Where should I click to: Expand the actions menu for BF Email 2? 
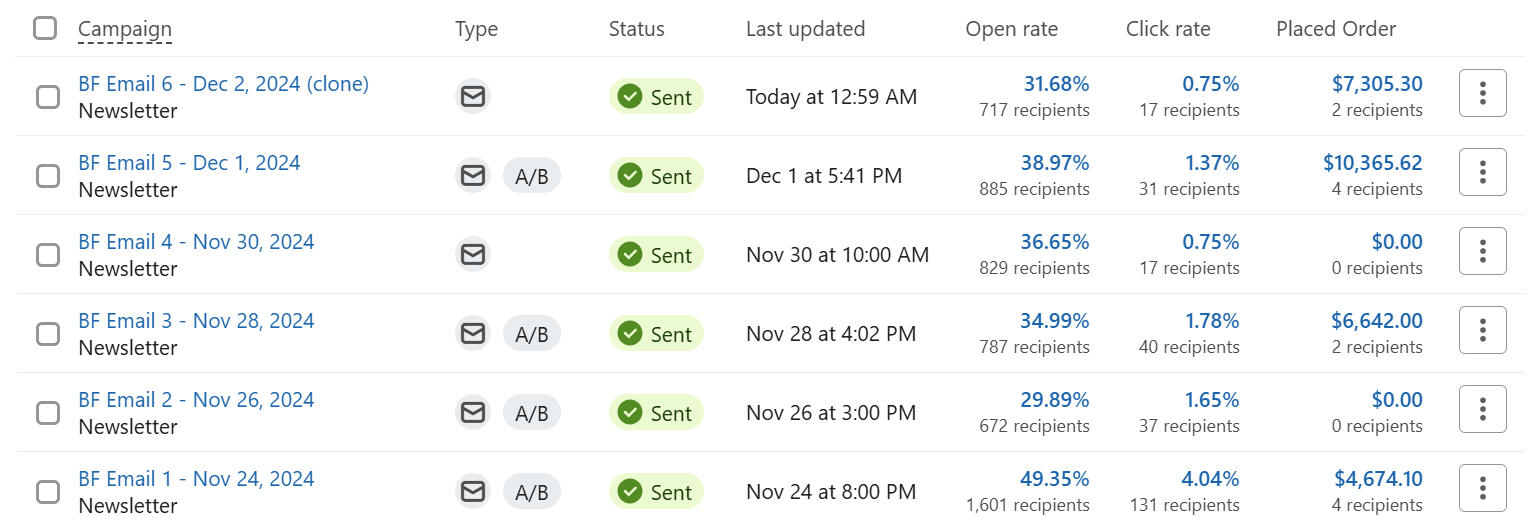(1482, 410)
